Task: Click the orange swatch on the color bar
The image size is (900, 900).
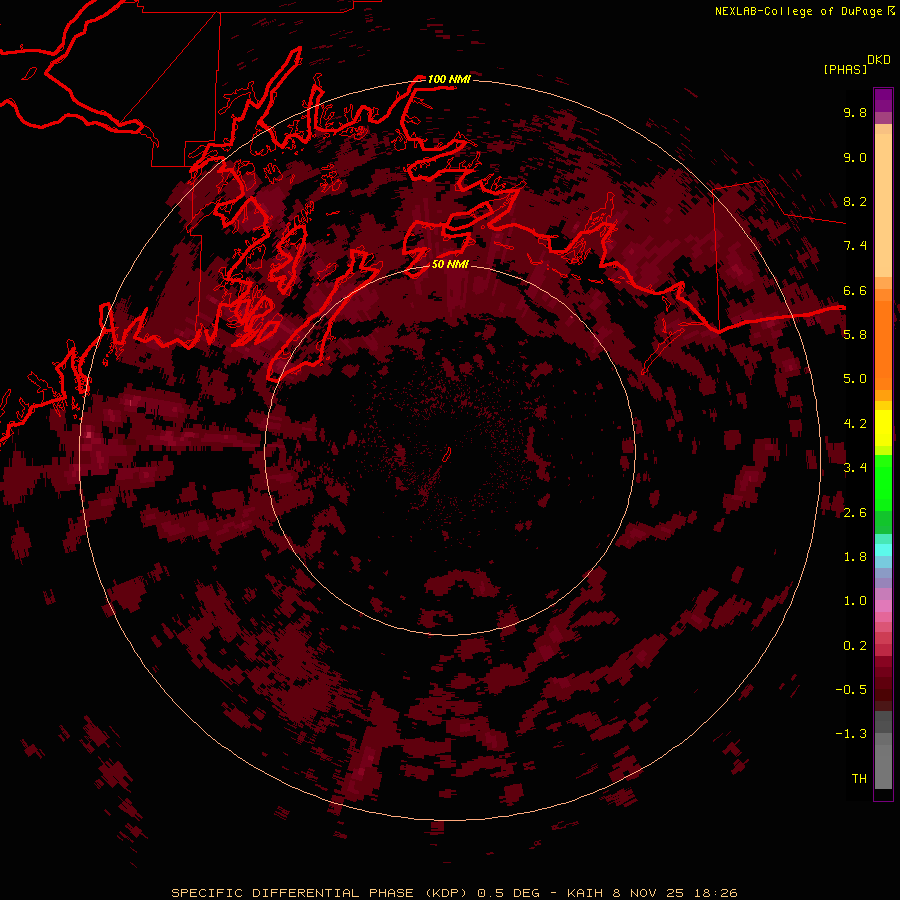Action: coord(883,346)
